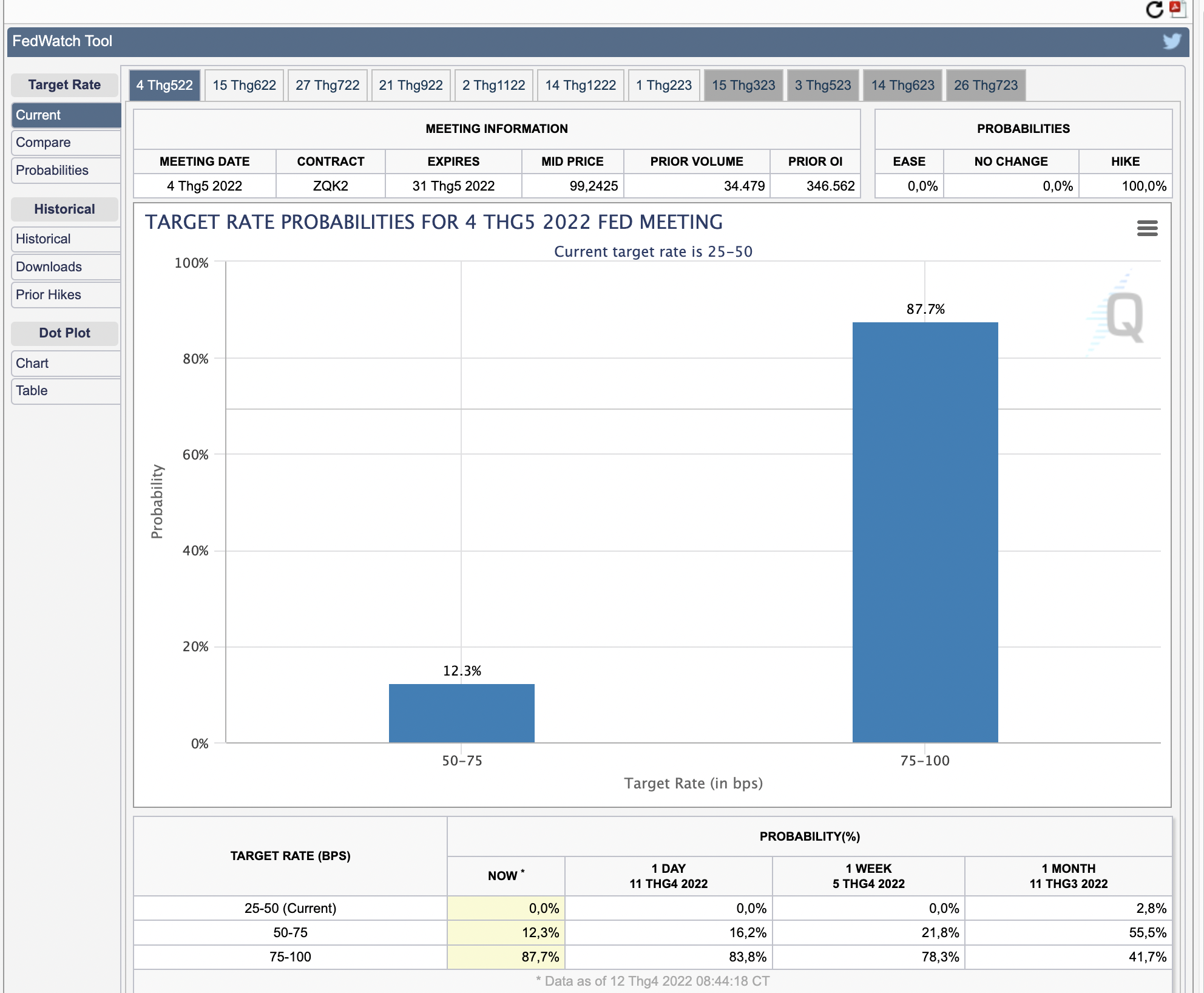The image size is (1204, 993).
Task: Open the PDF export icon
Action: 1178,9
